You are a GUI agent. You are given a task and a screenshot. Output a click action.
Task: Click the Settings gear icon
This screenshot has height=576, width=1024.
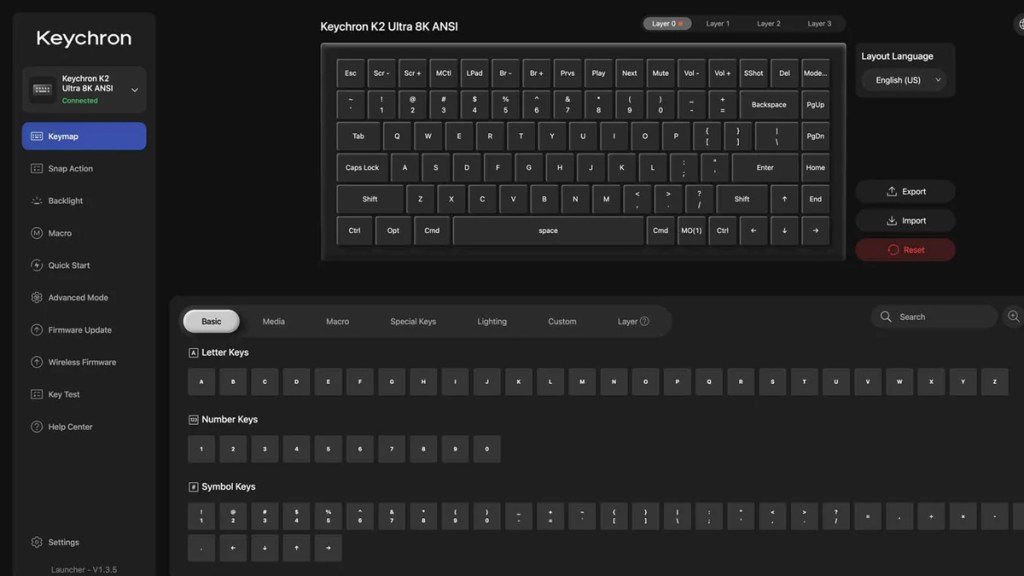(37, 542)
